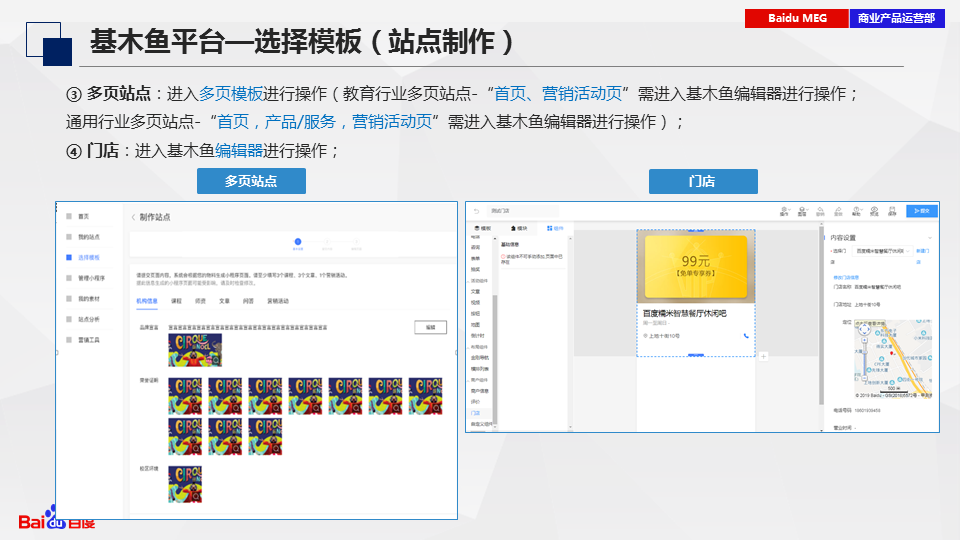Open the 图层 toolbar icon
Image resolution: width=960 pixels, height=540 pixels.
[802, 211]
